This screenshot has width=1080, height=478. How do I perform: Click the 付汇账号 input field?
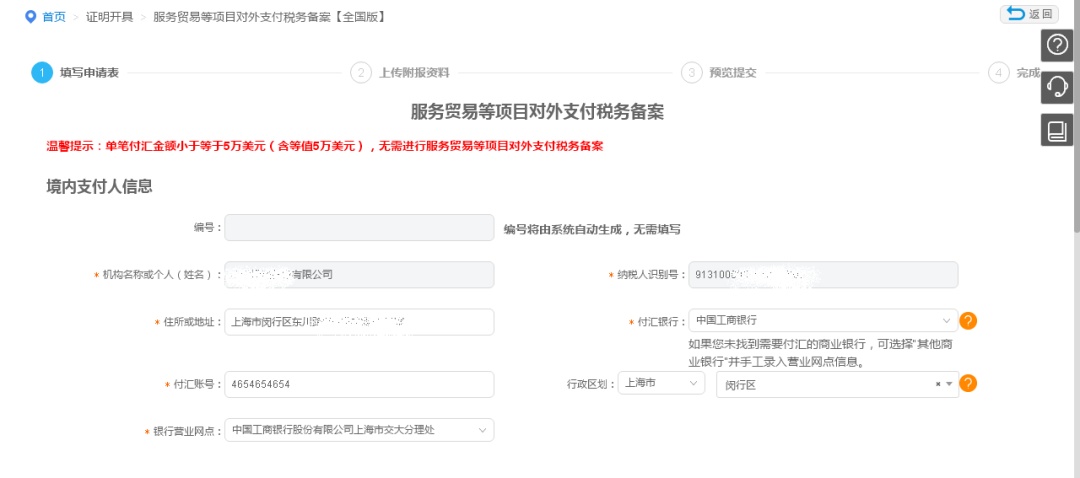pyautogui.click(x=359, y=384)
